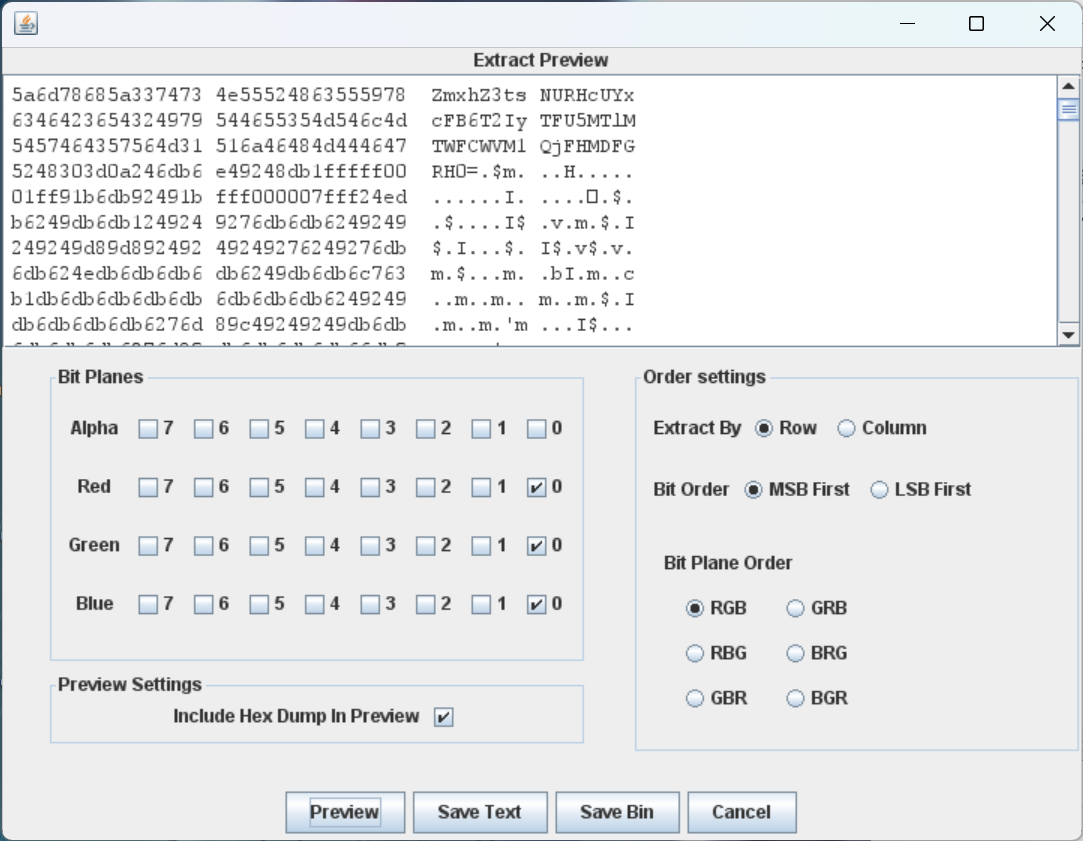Choose LSB First bit order
1083x841 pixels.
tap(879, 490)
